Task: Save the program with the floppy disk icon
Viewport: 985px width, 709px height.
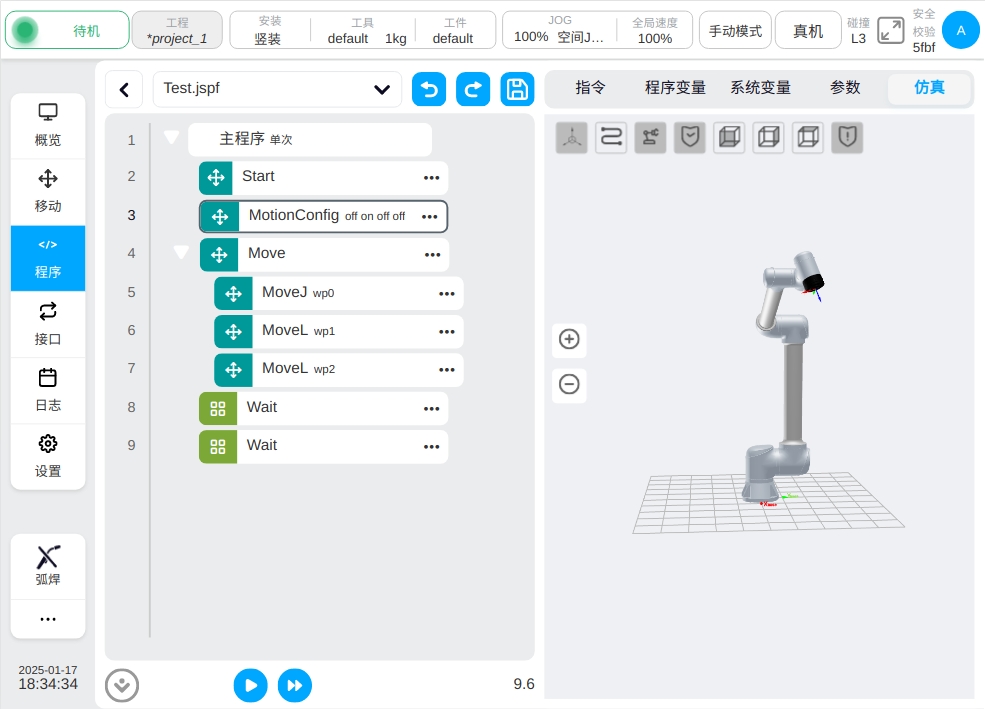Action: point(517,89)
